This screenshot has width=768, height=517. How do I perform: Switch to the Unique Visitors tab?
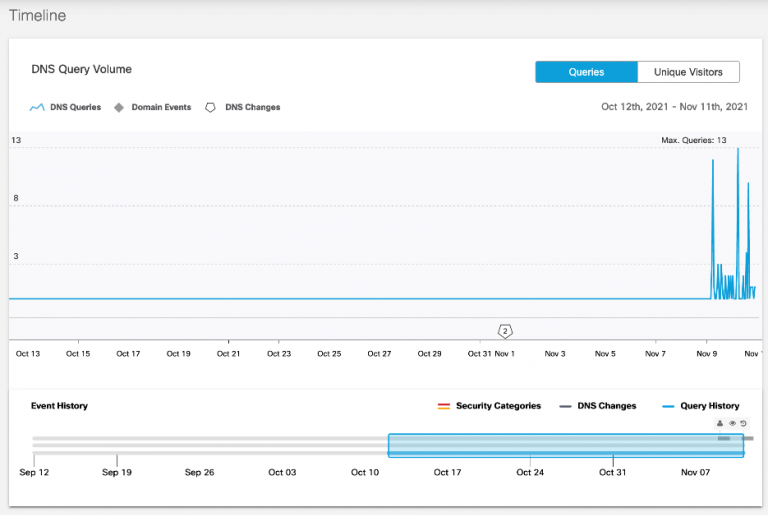click(688, 72)
